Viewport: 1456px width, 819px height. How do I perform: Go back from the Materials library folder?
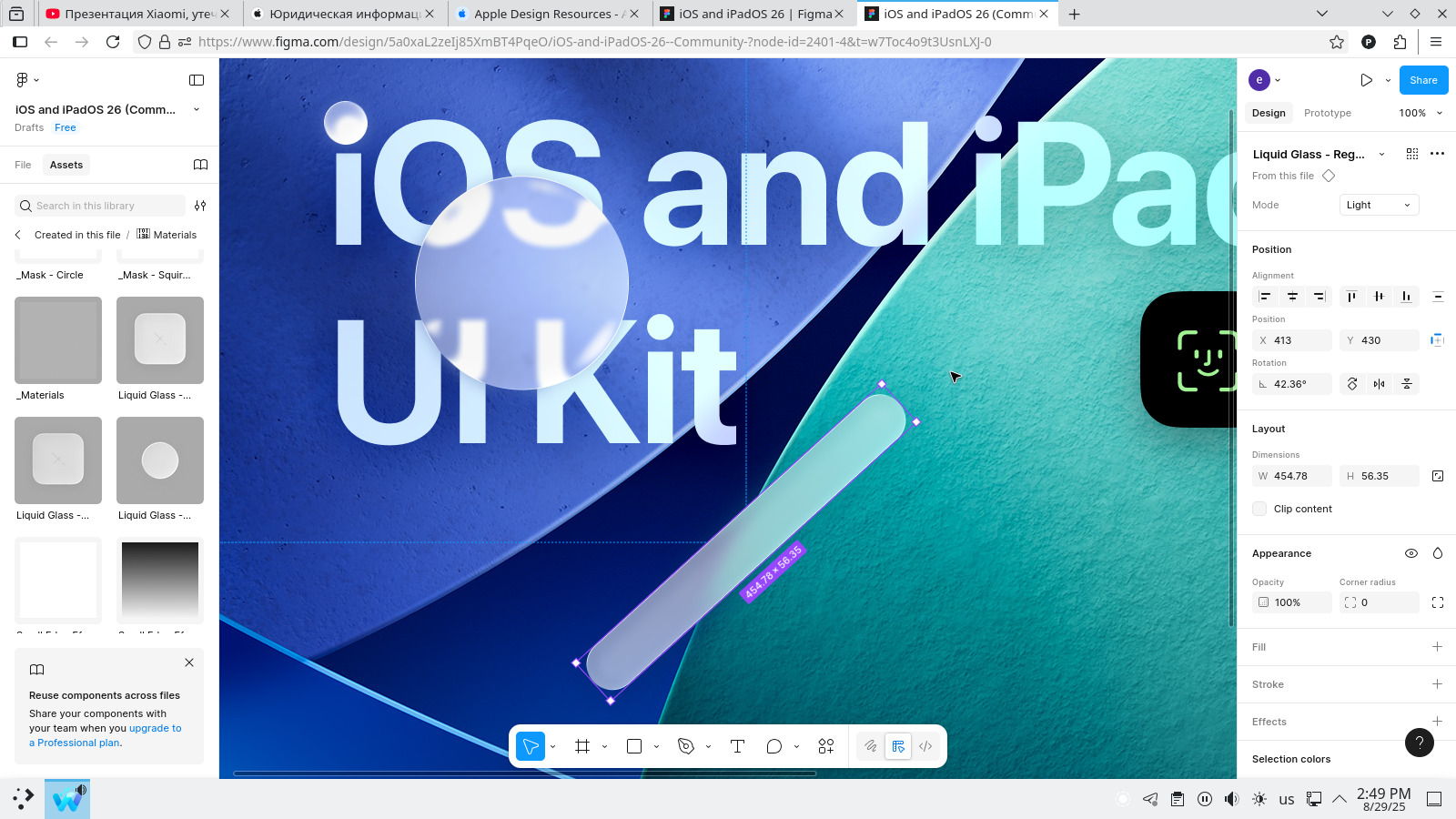point(18,235)
